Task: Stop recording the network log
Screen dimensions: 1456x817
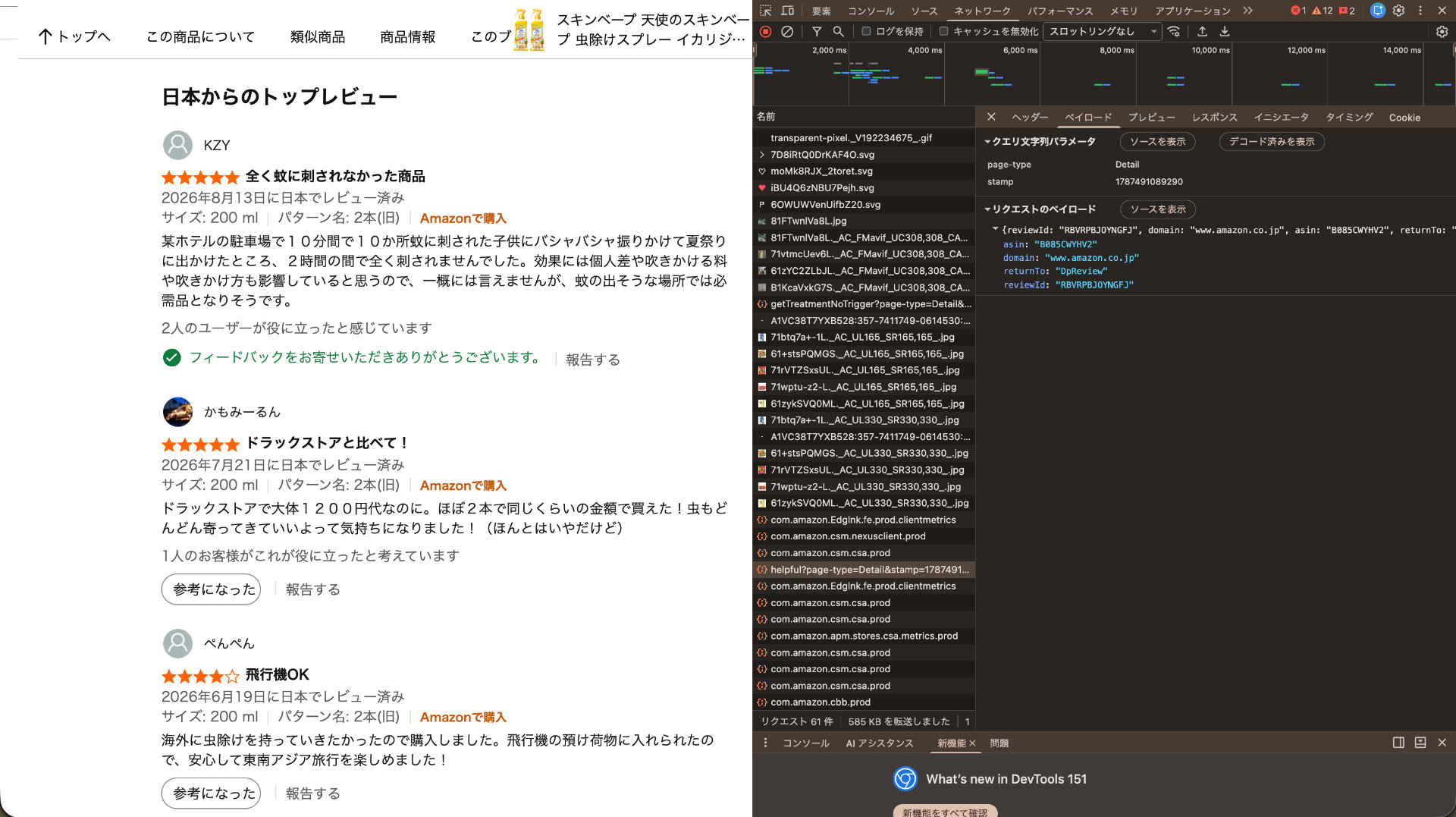Action: pyautogui.click(x=766, y=31)
